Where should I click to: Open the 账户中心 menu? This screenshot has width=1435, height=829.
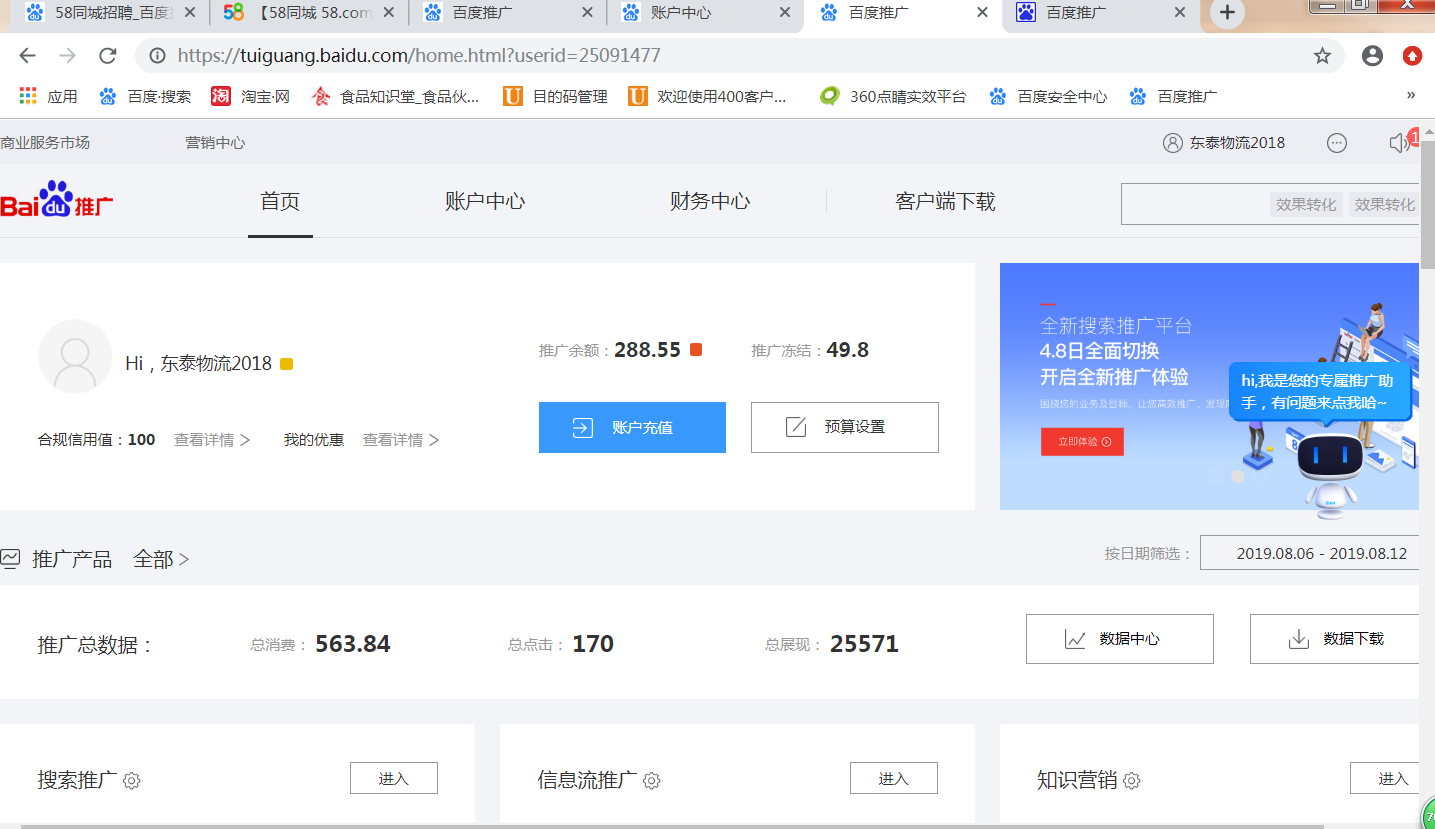pos(485,201)
